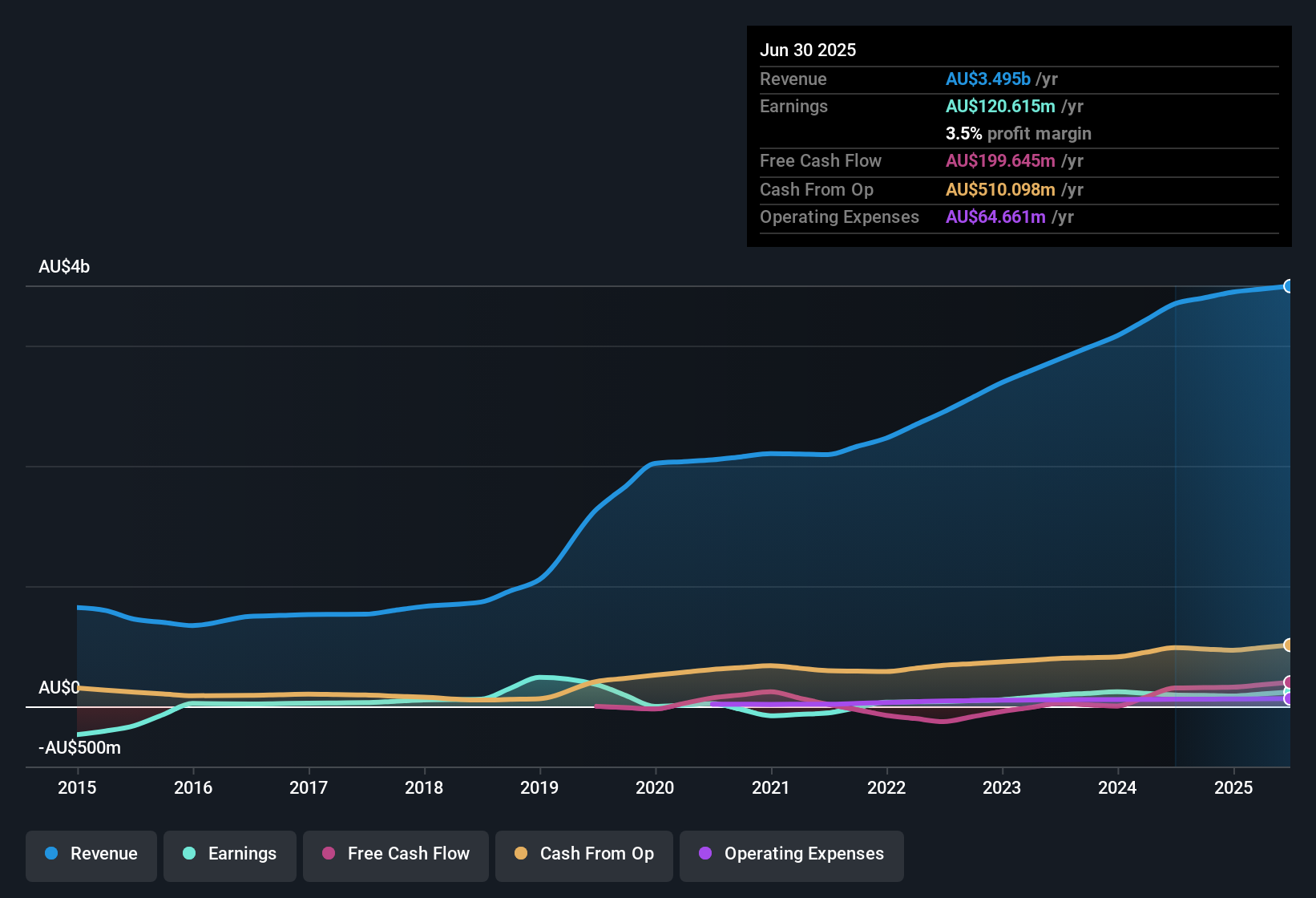The height and width of the screenshot is (898, 1316).
Task: Click the orange Cash From Op legend dot
Action: [x=520, y=854]
